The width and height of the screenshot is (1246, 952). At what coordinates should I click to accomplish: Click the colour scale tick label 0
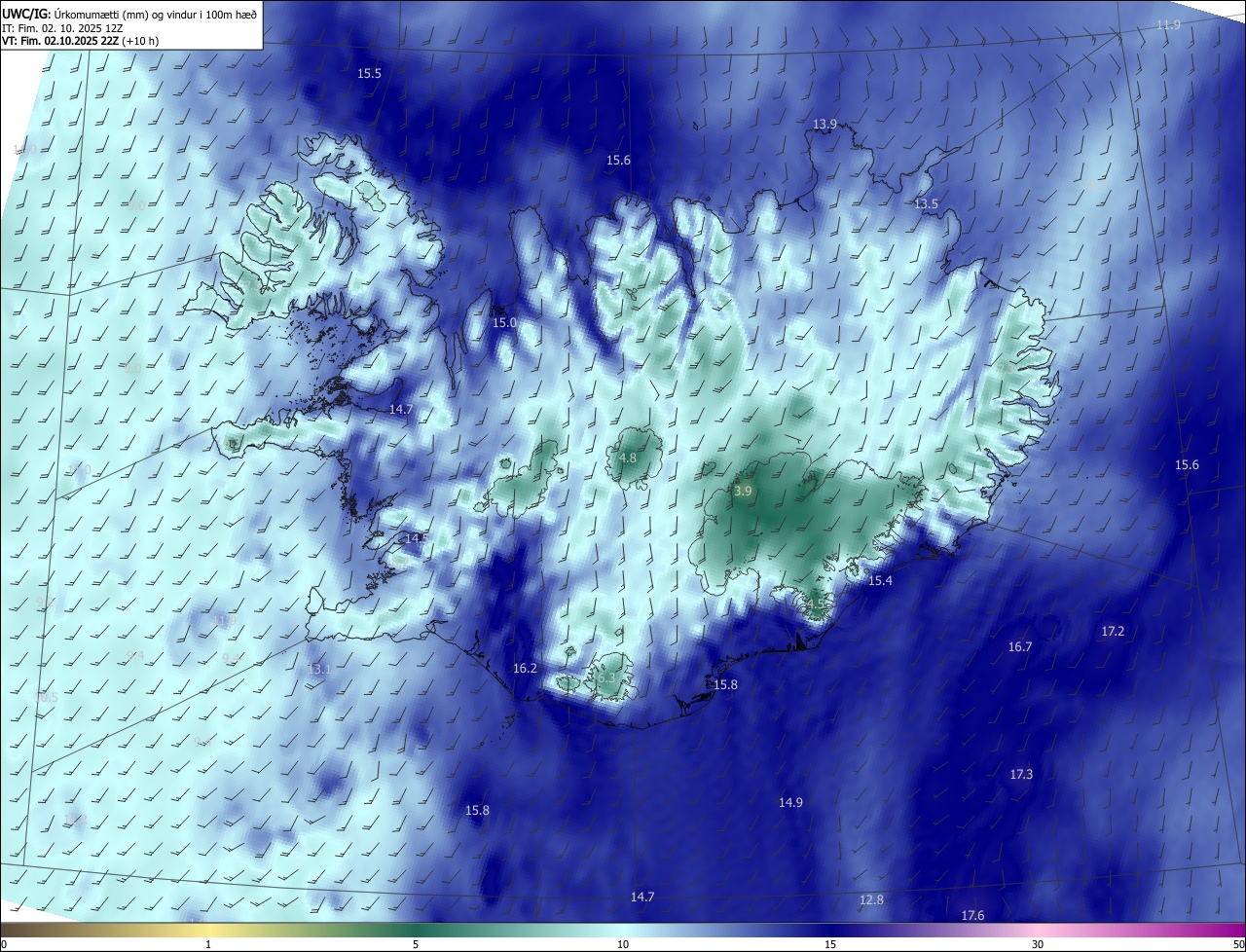(4, 945)
